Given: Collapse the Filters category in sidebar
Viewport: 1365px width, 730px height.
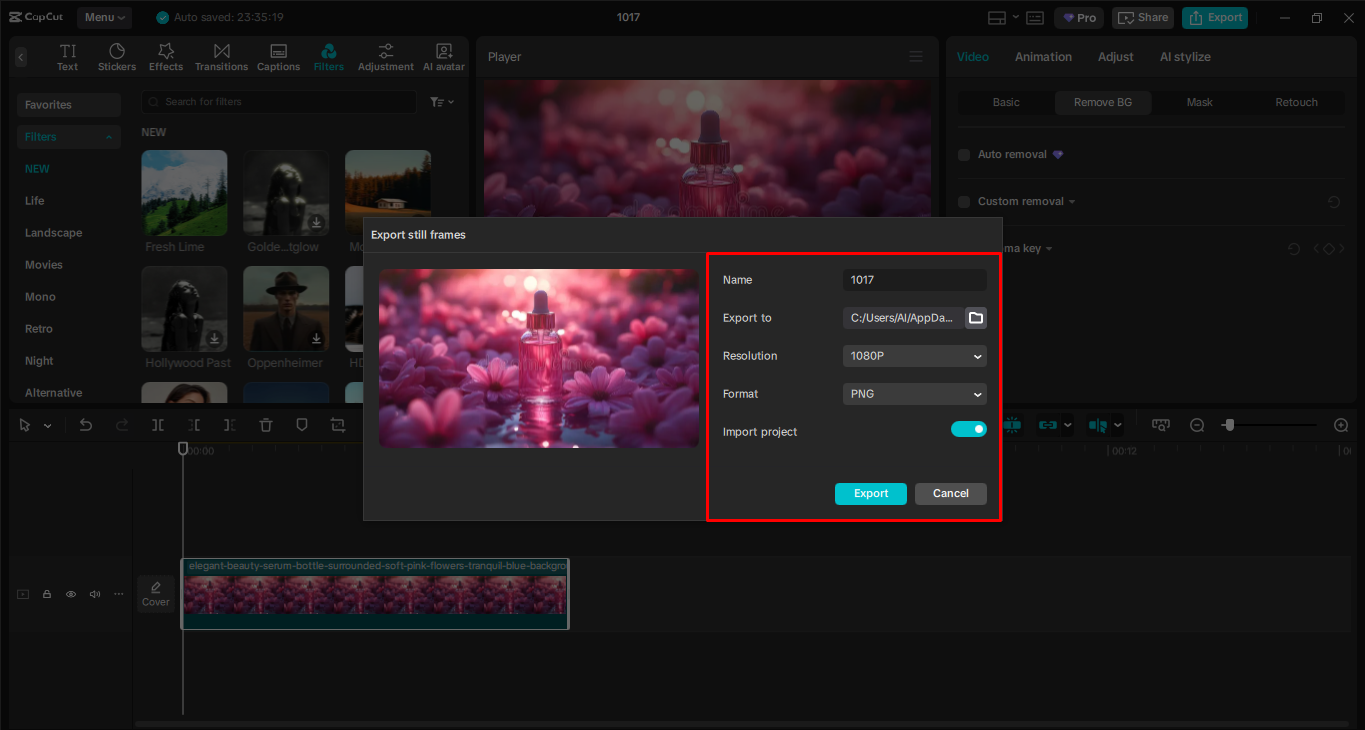Looking at the screenshot, I should click(107, 137).
